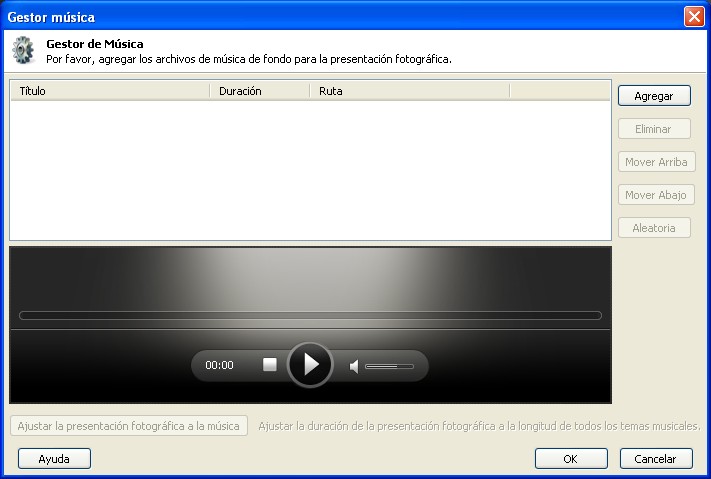Click the Aleatoria shuffle button
Image resolution: width=711 pixels, height=479 pixels.
click(x=654, y=228)
